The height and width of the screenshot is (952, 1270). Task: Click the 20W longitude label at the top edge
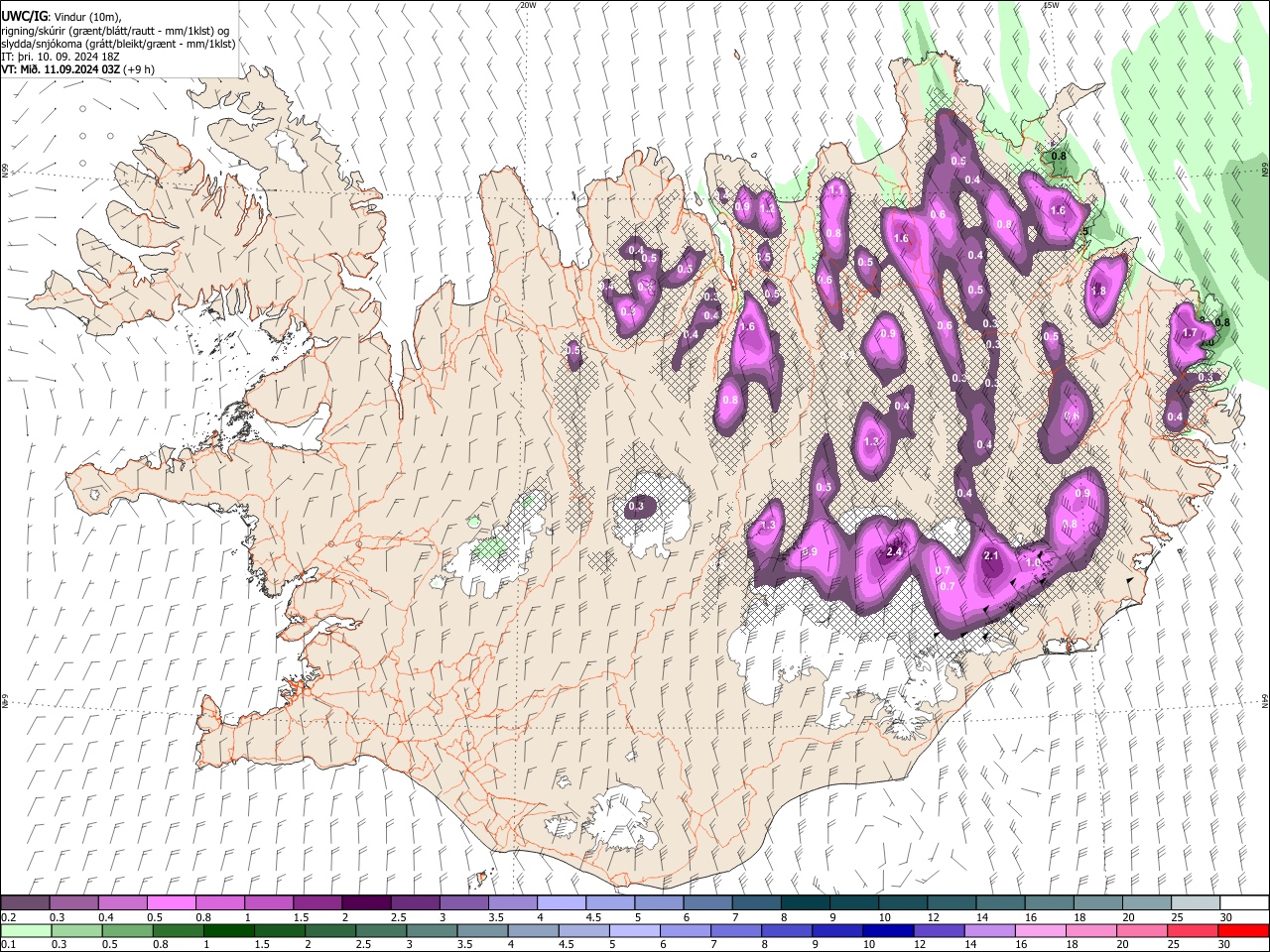528,5
